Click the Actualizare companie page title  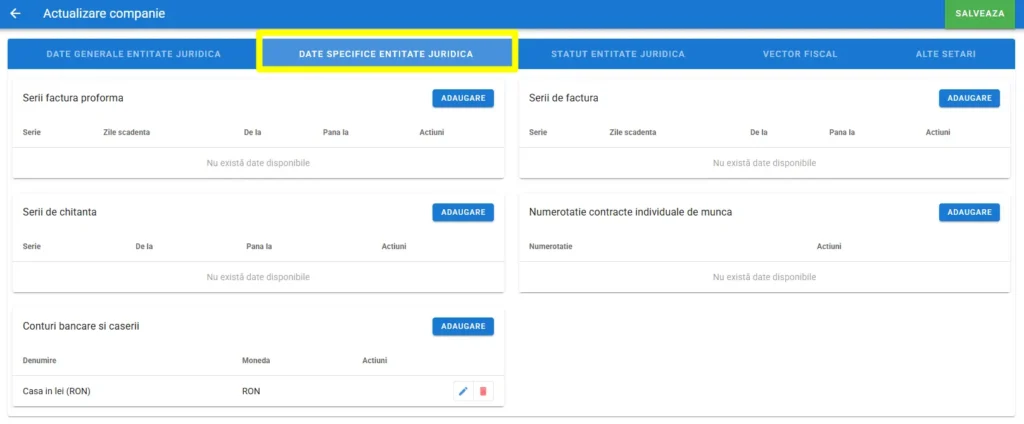[104, 14]
